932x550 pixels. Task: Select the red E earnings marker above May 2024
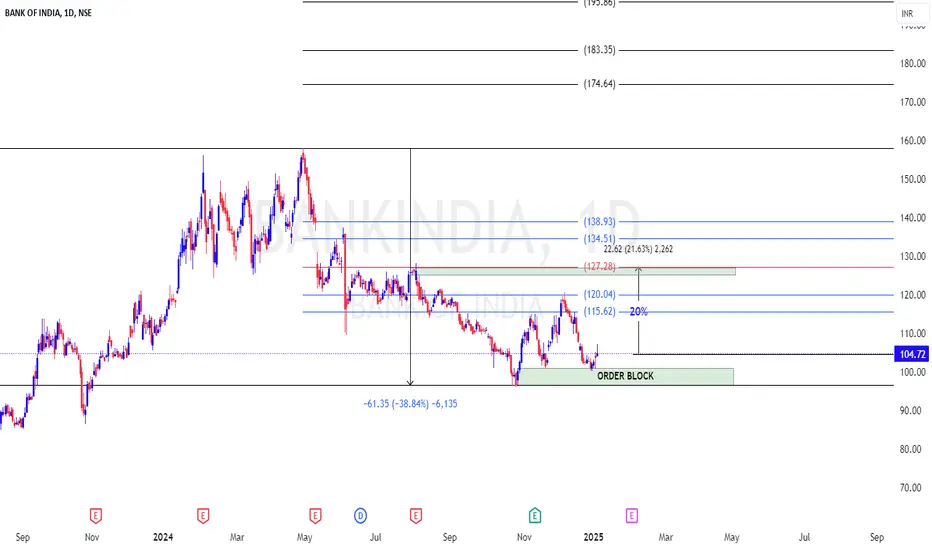(315, 516)
